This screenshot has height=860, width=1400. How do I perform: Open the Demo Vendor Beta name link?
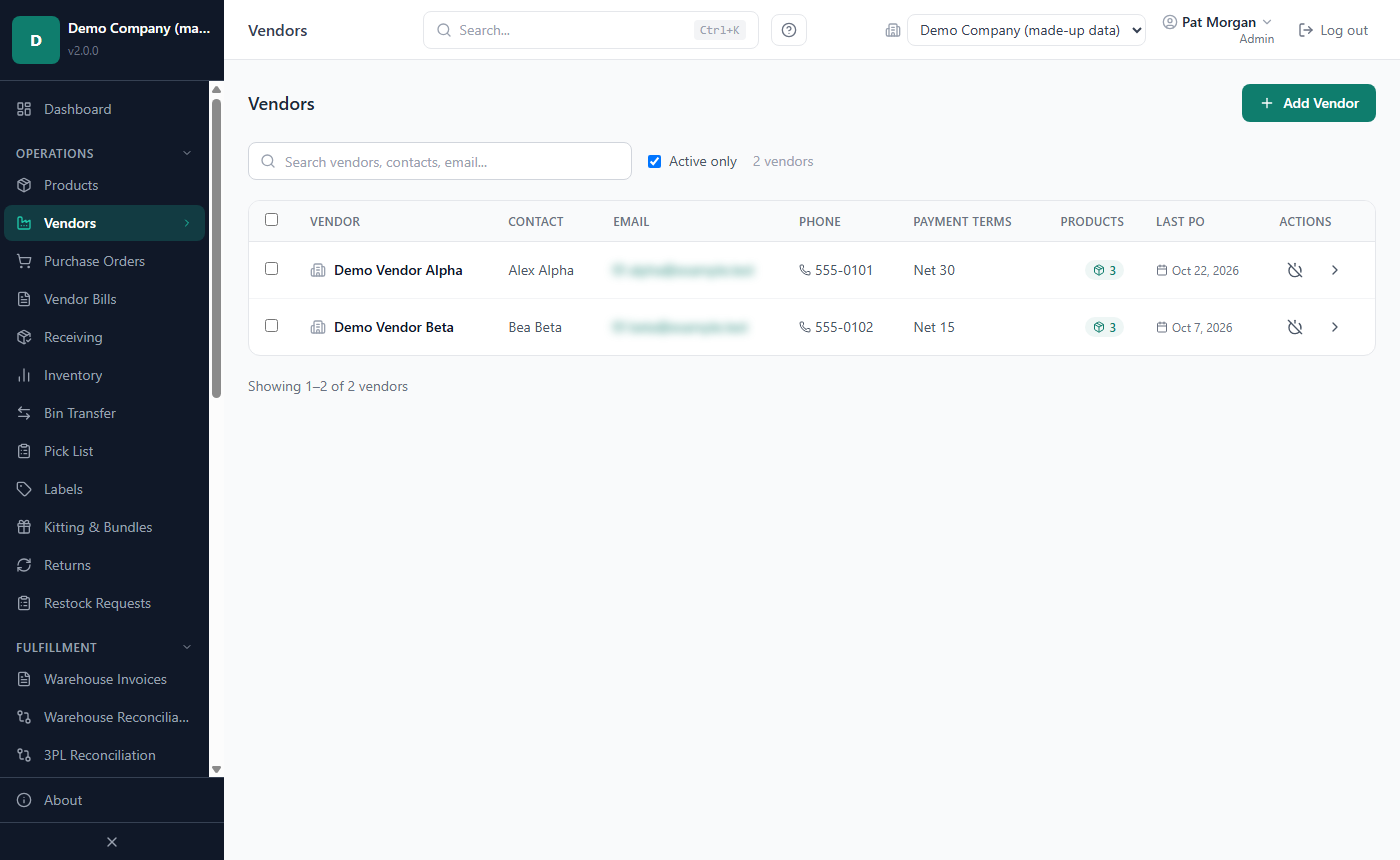[x=394, y=327]
